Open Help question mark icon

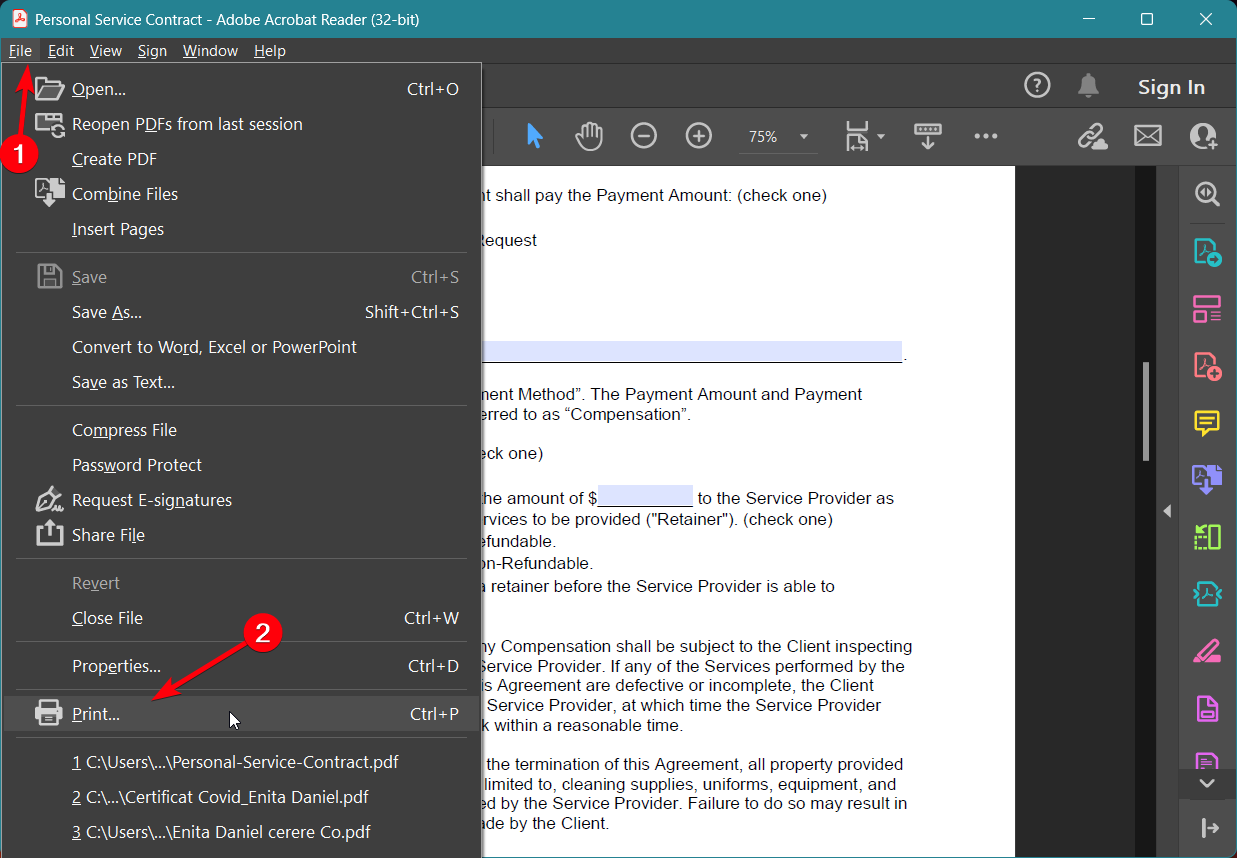tap(1037, 86)
